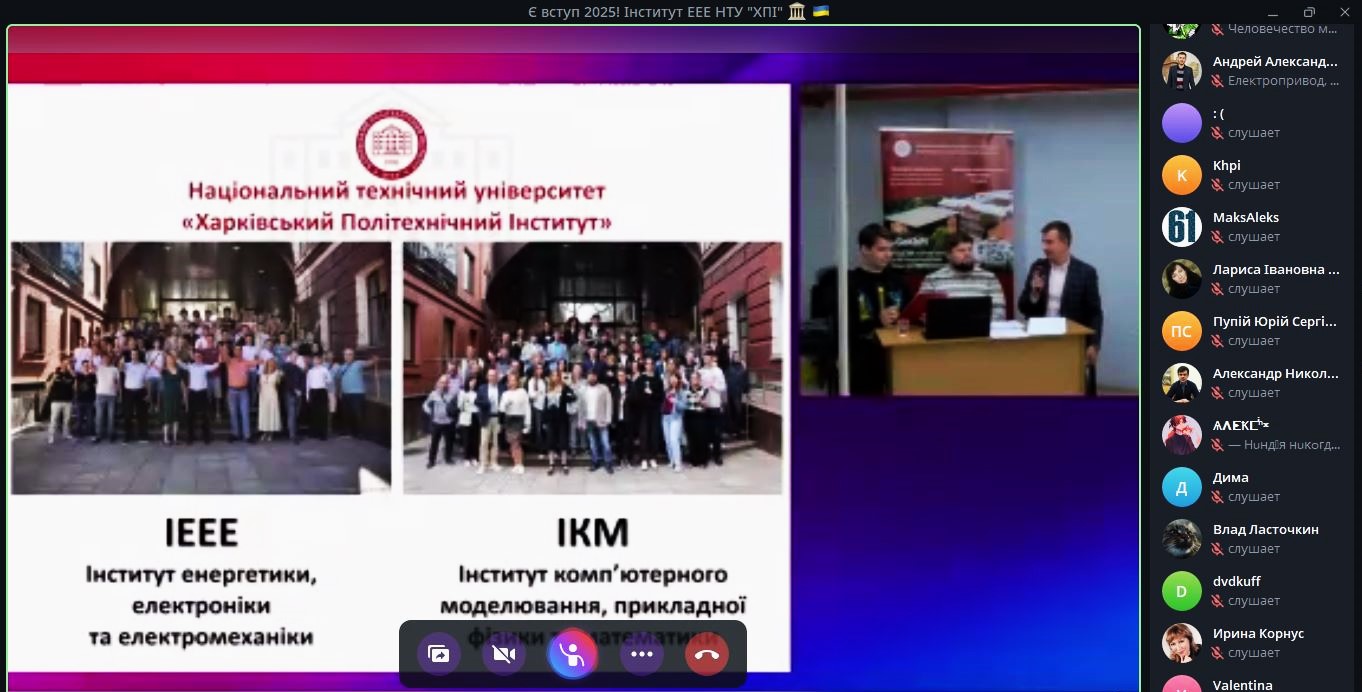Start screen sharing from the call toolbar

click(x=439, y=654)
